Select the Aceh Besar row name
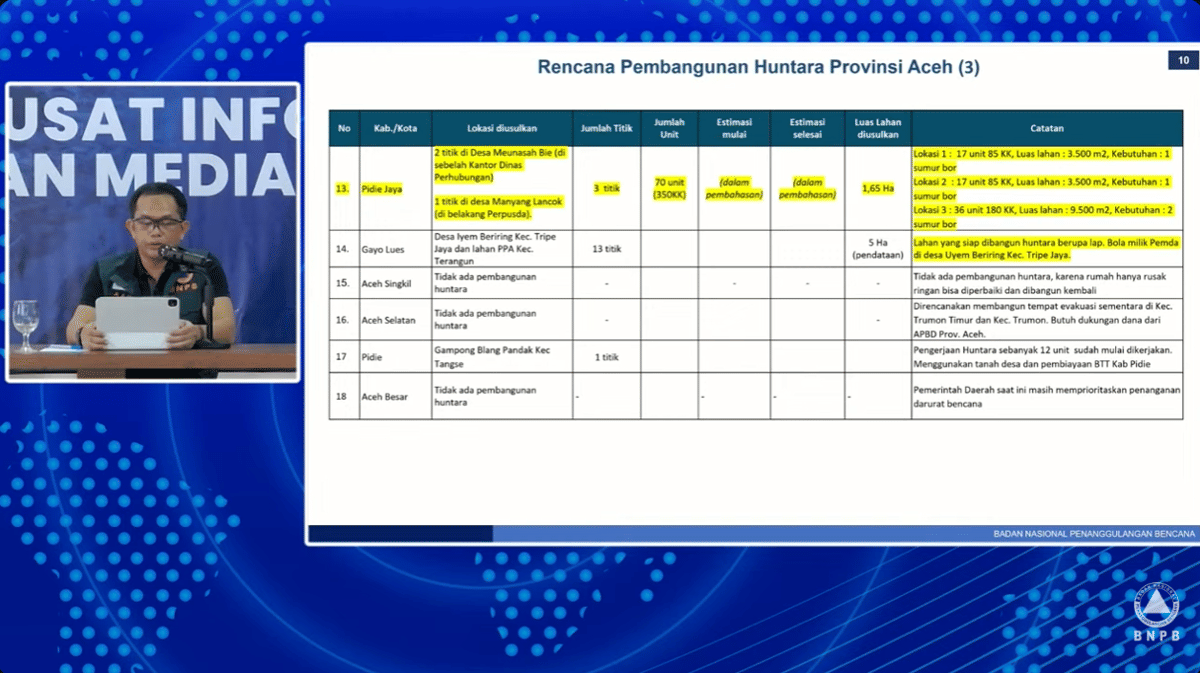 383,396
